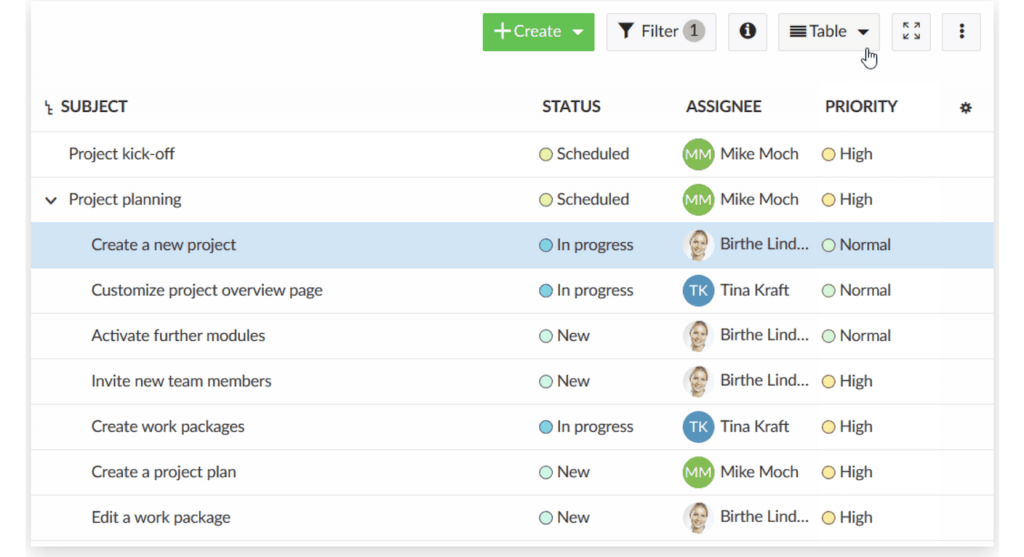
Task: Select the Activate further modules row
Action: click(x=512, y=336)
